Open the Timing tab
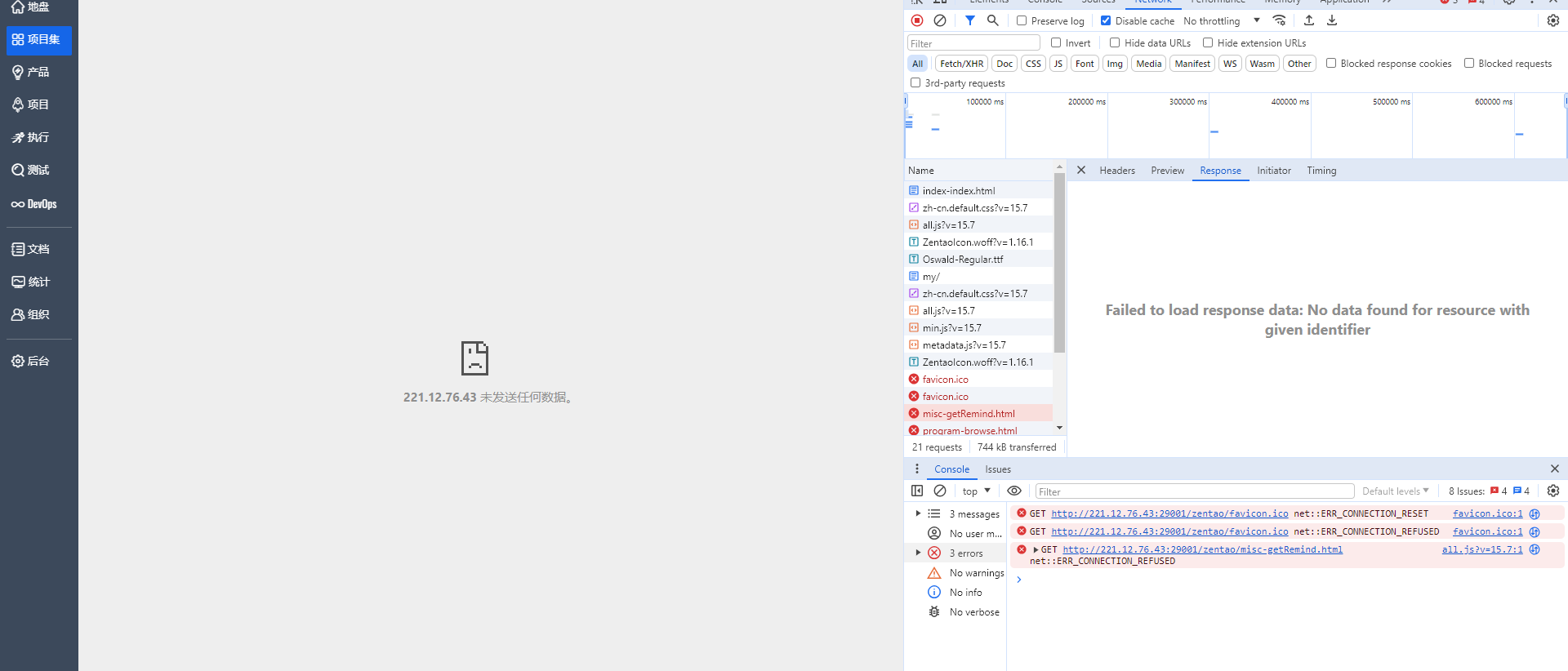 [1321, 171]
